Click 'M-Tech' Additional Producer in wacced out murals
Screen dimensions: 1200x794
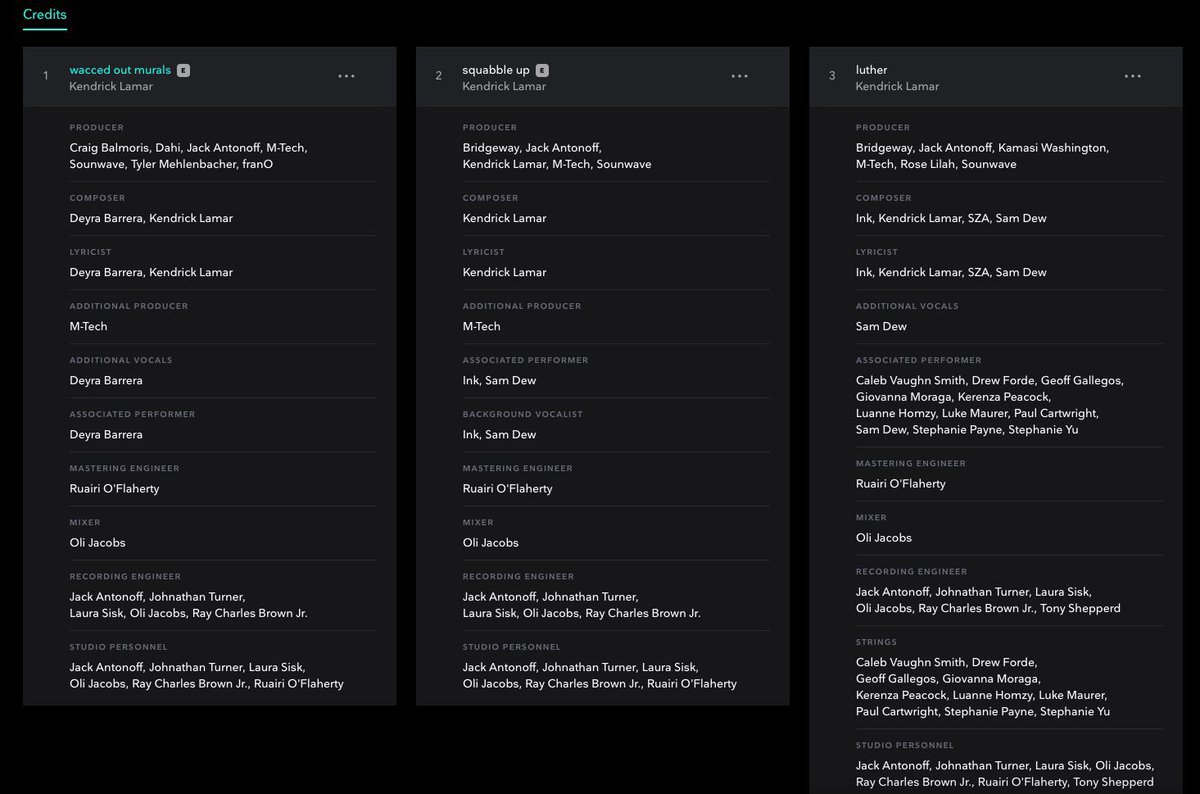coord(88,326)
